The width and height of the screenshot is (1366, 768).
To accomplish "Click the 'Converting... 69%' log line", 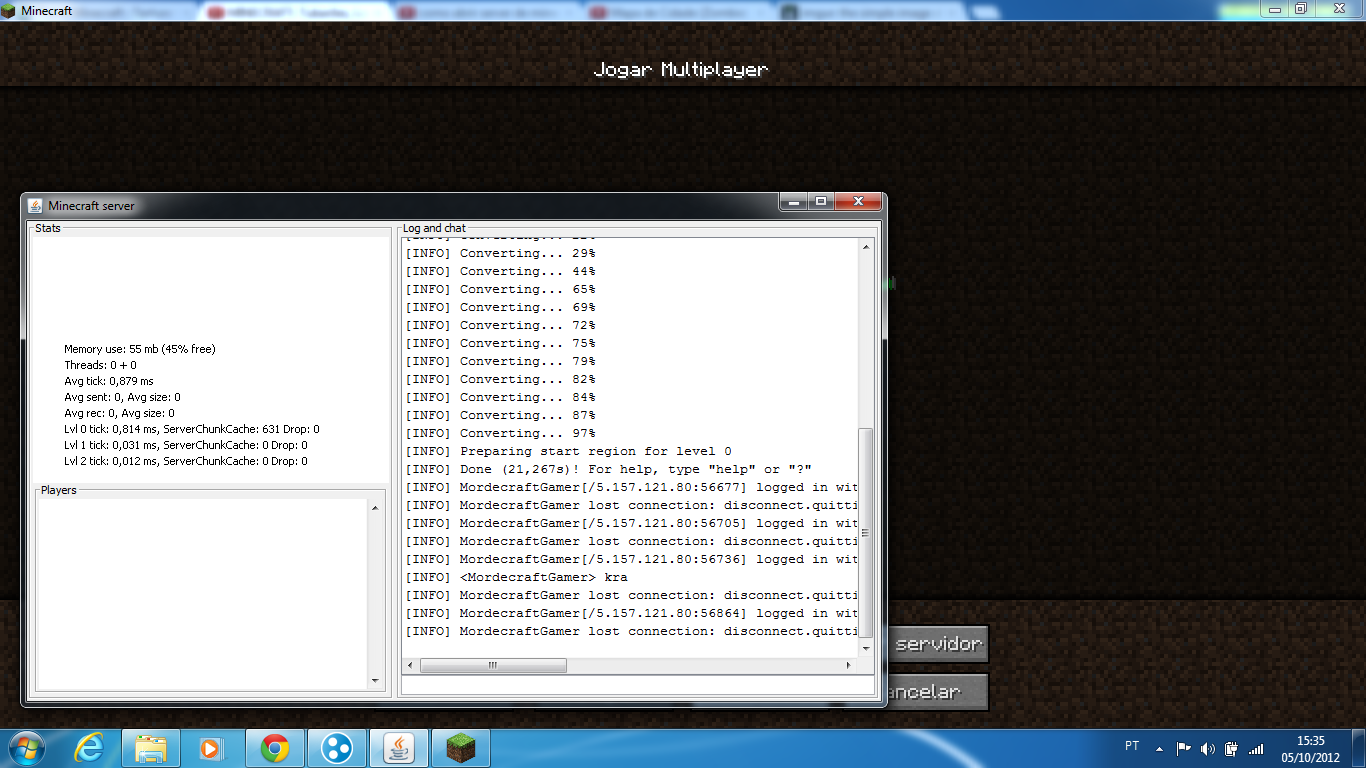I will pyautogui.click(x=500, y=307).
